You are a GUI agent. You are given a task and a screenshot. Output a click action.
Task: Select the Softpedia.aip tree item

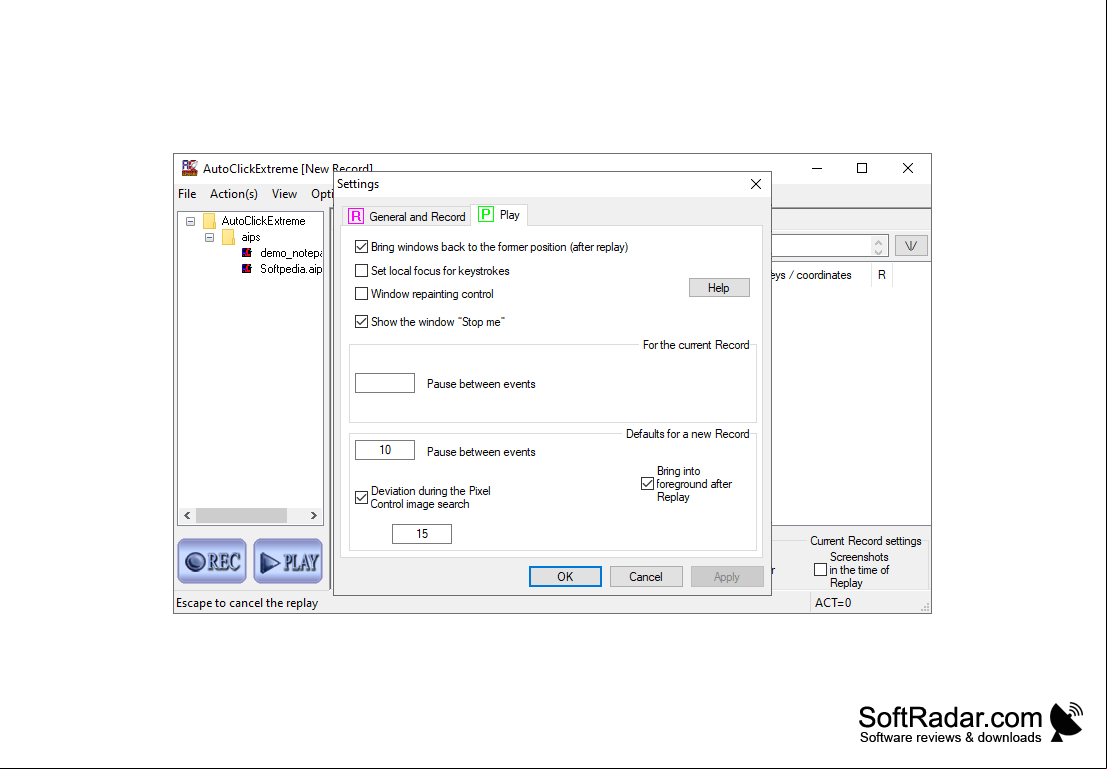pyautogui.click(x=291, y=269)
